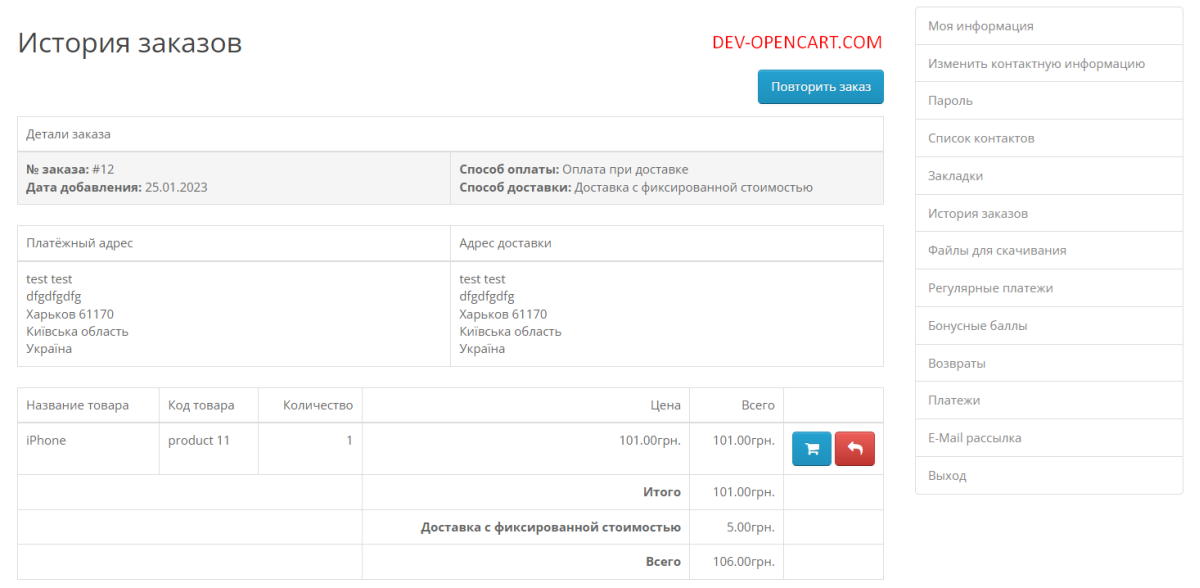
Task: Open Изменить контактную информацию link
Action: coord(1049,63)
